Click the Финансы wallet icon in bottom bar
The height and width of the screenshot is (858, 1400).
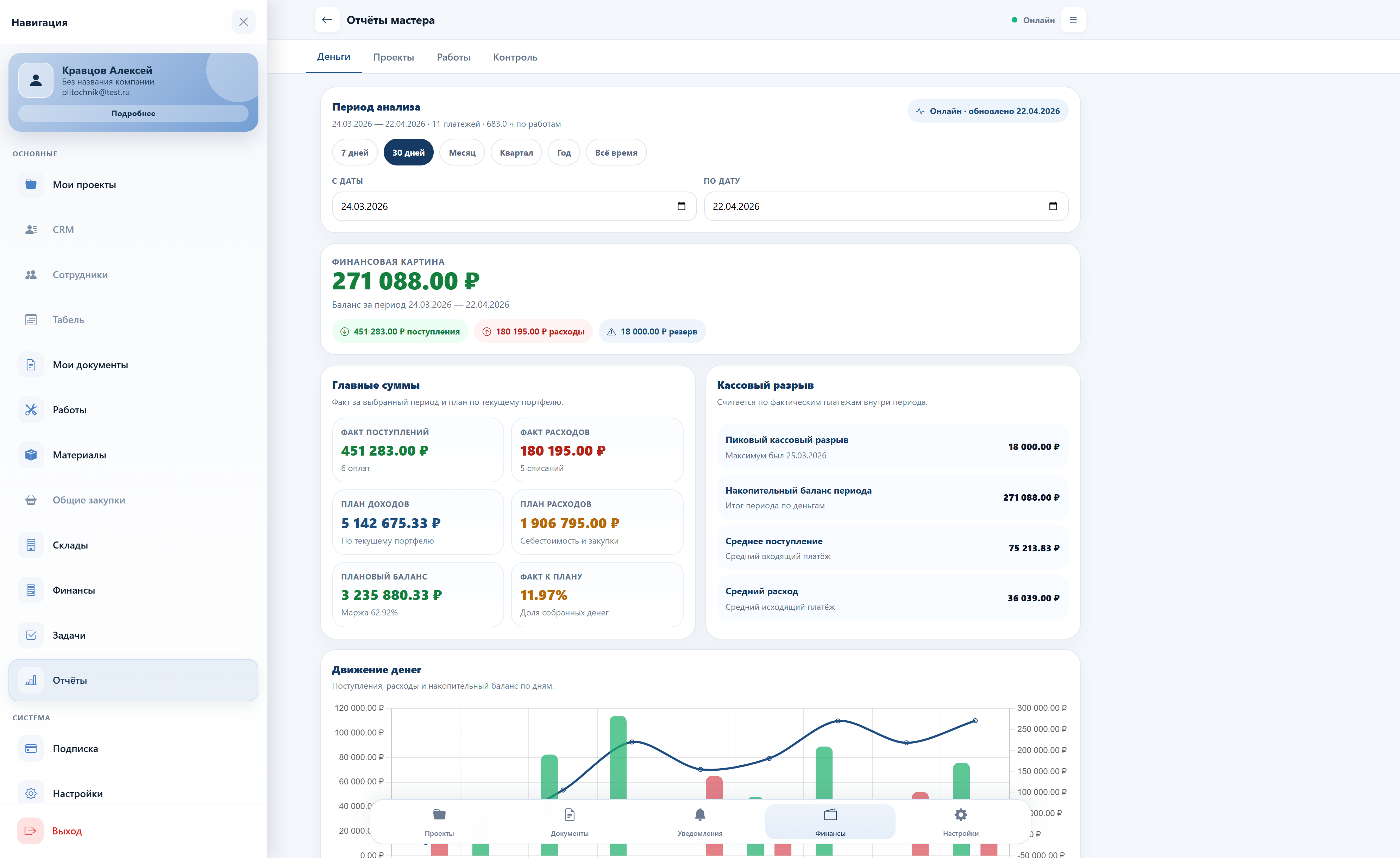[x=830, y=815]
